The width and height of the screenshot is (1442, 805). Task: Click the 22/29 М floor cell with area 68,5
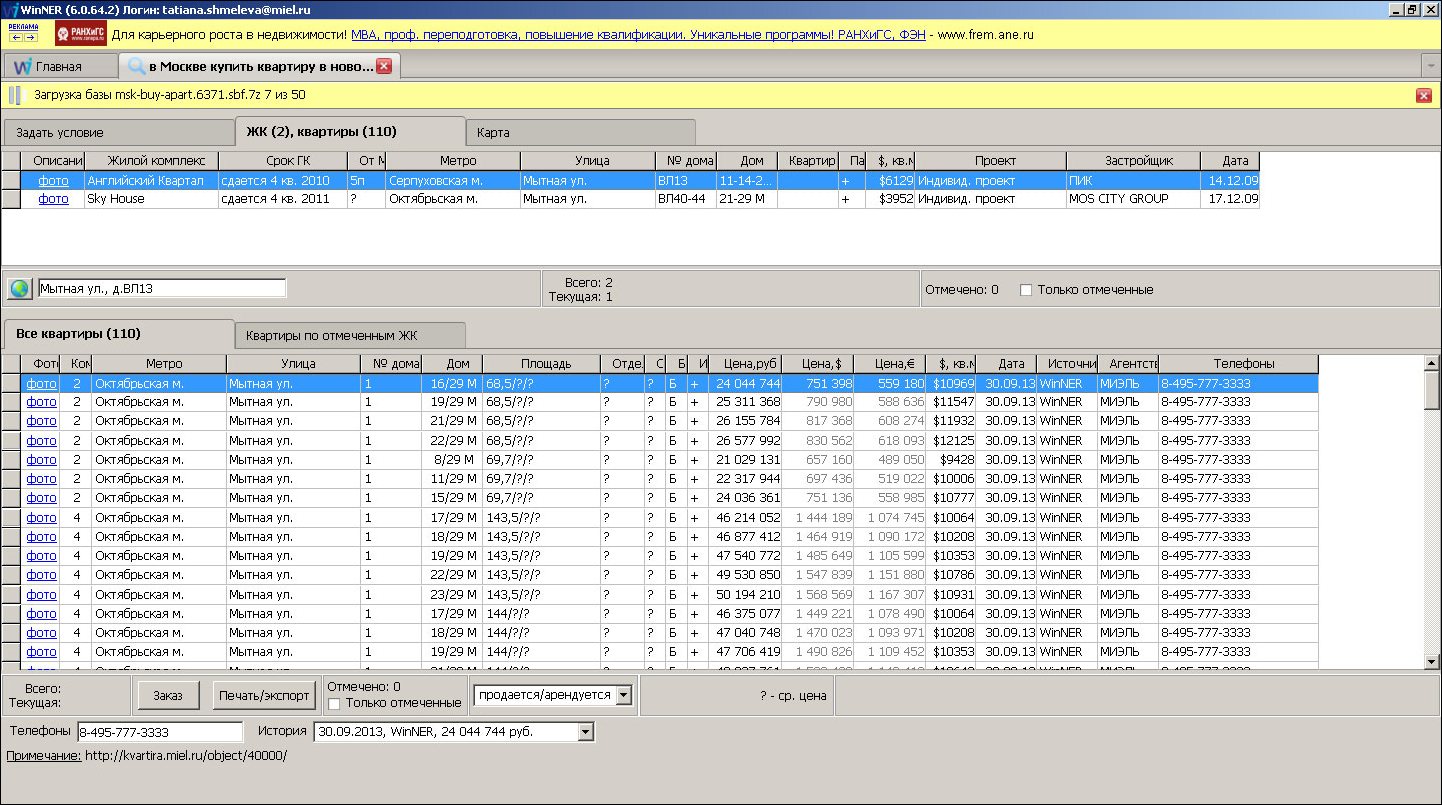(x=452, y=441)
